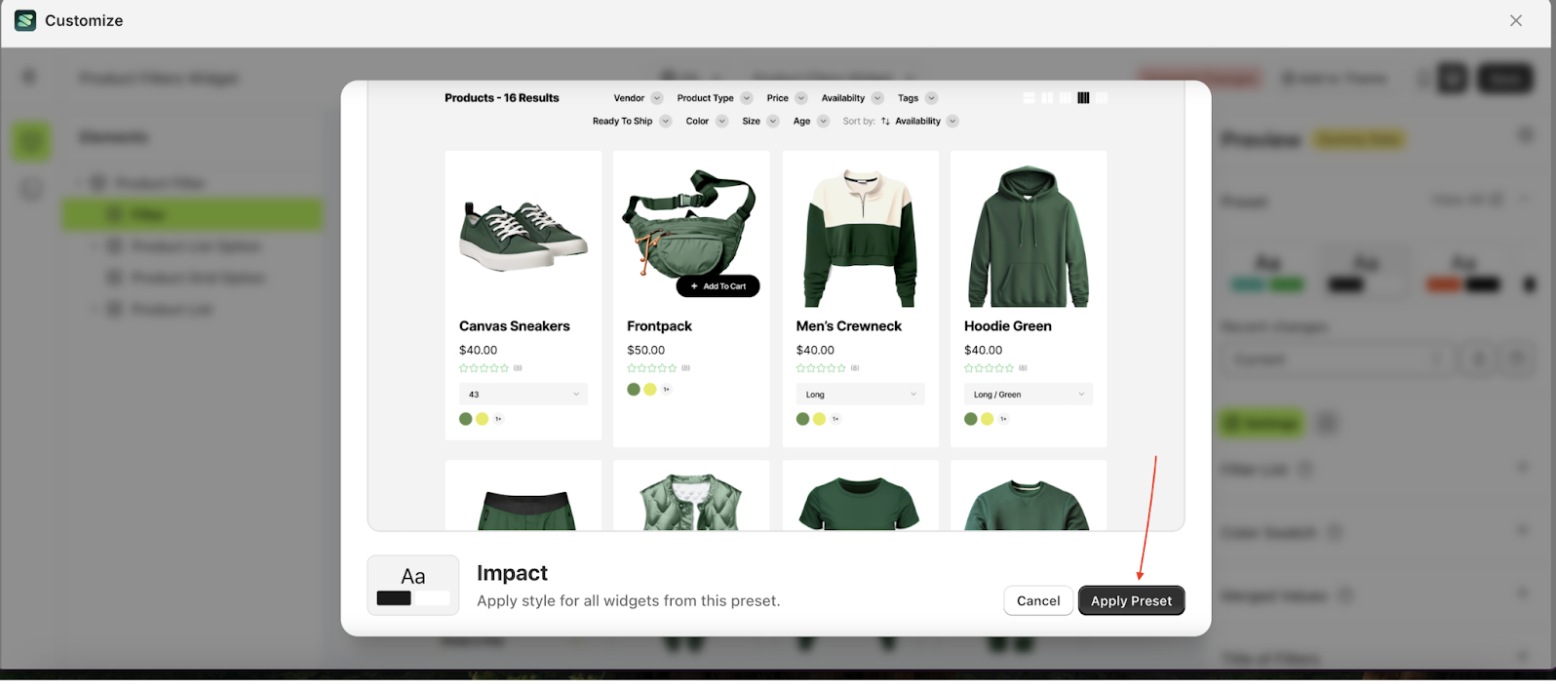The width and height of the screenshot is (1556, 684).
Task: Click the green app logo beside Customize
Action: [25, 21]
